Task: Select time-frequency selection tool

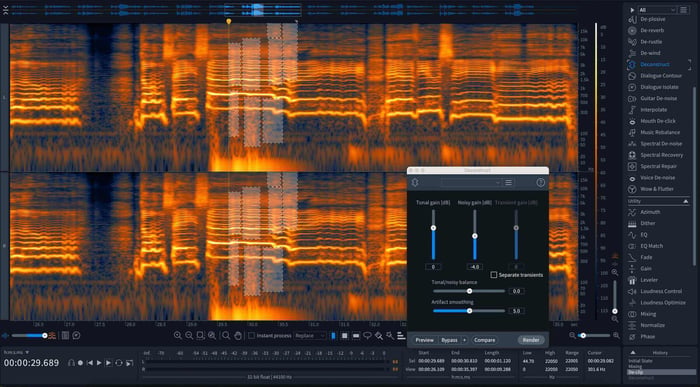Action: point(345,336)
